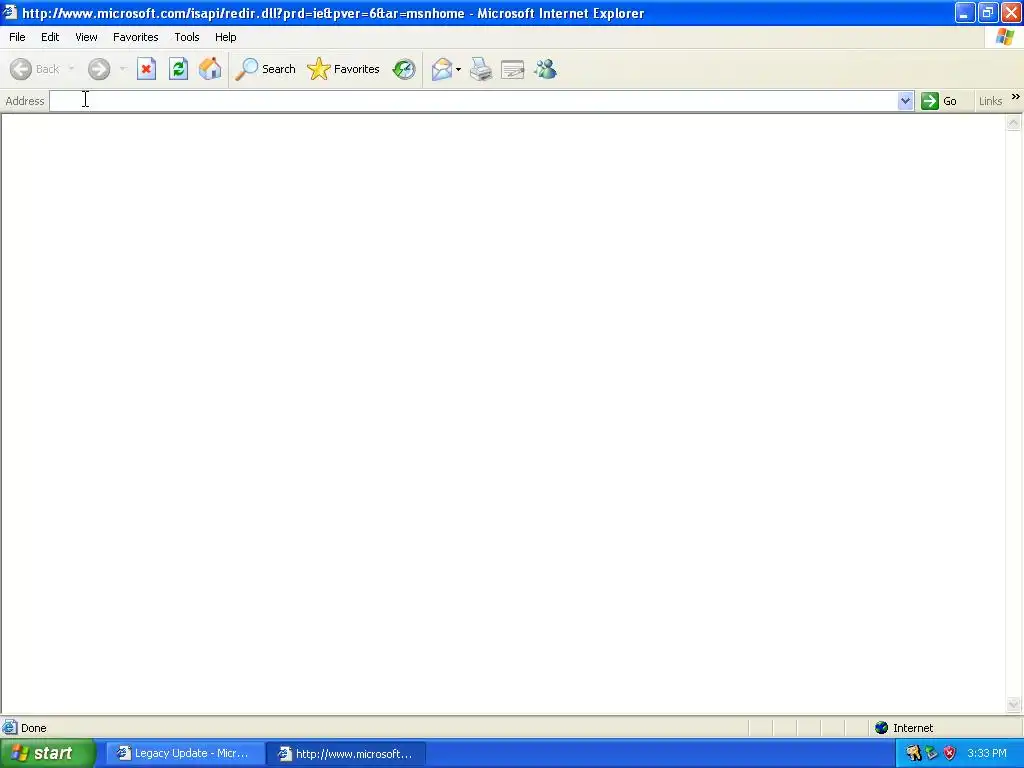Click the Edit page toolbar icon
1024x768 pixels.
[x=513, y=69]
